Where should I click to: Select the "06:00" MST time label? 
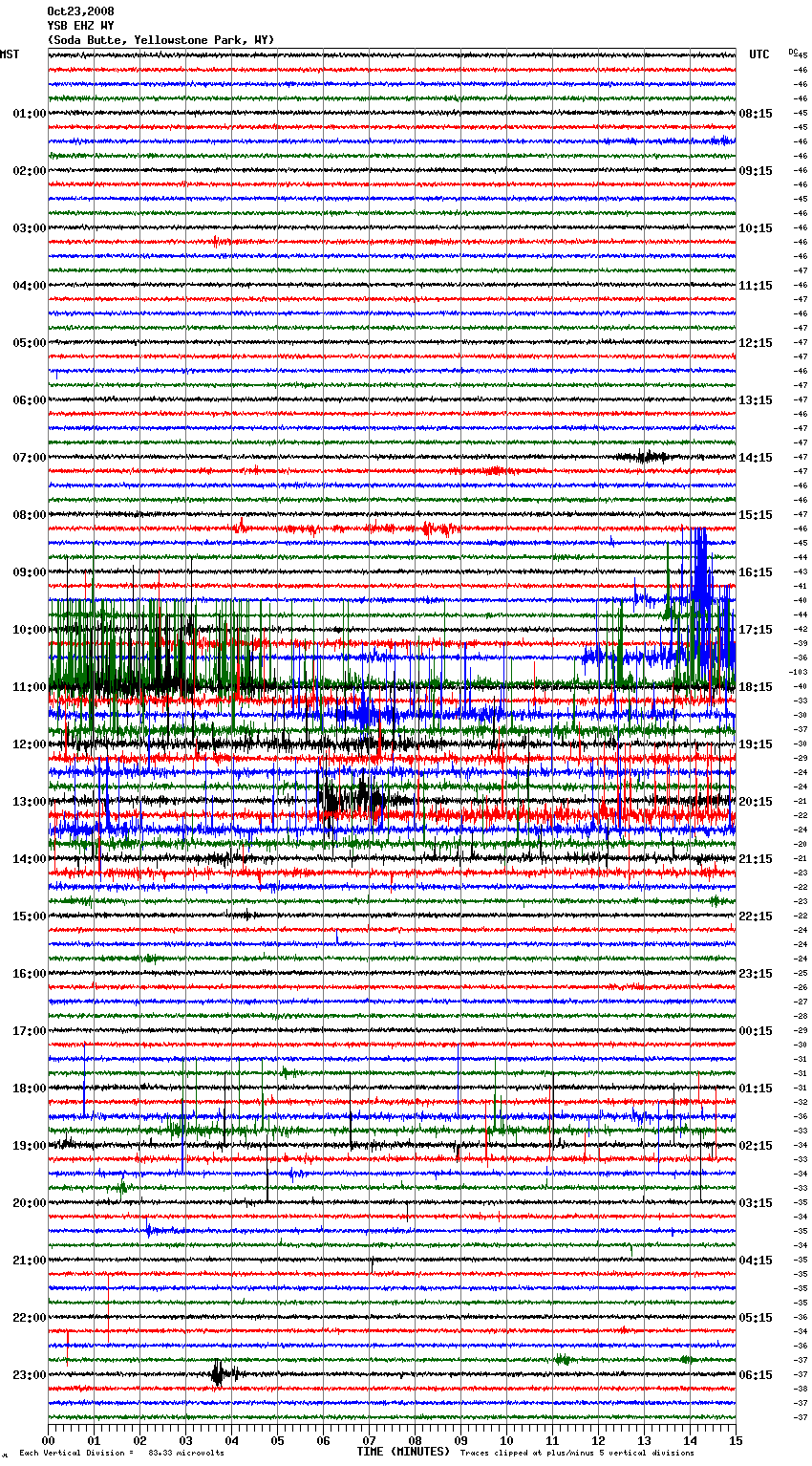[x=30, y=400]
